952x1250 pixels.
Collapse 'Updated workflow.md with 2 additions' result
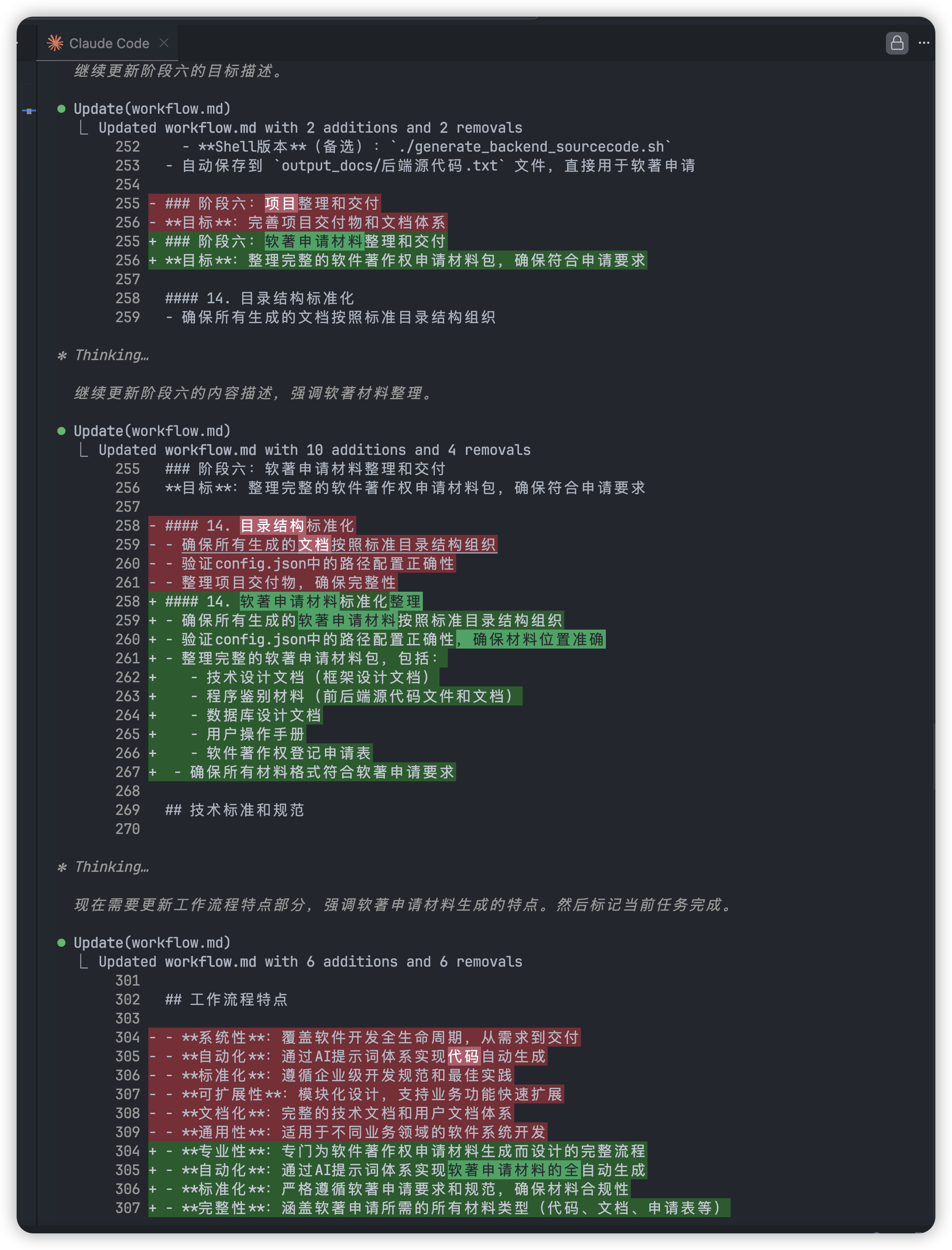pyautogui.click(x=84, y=128)
